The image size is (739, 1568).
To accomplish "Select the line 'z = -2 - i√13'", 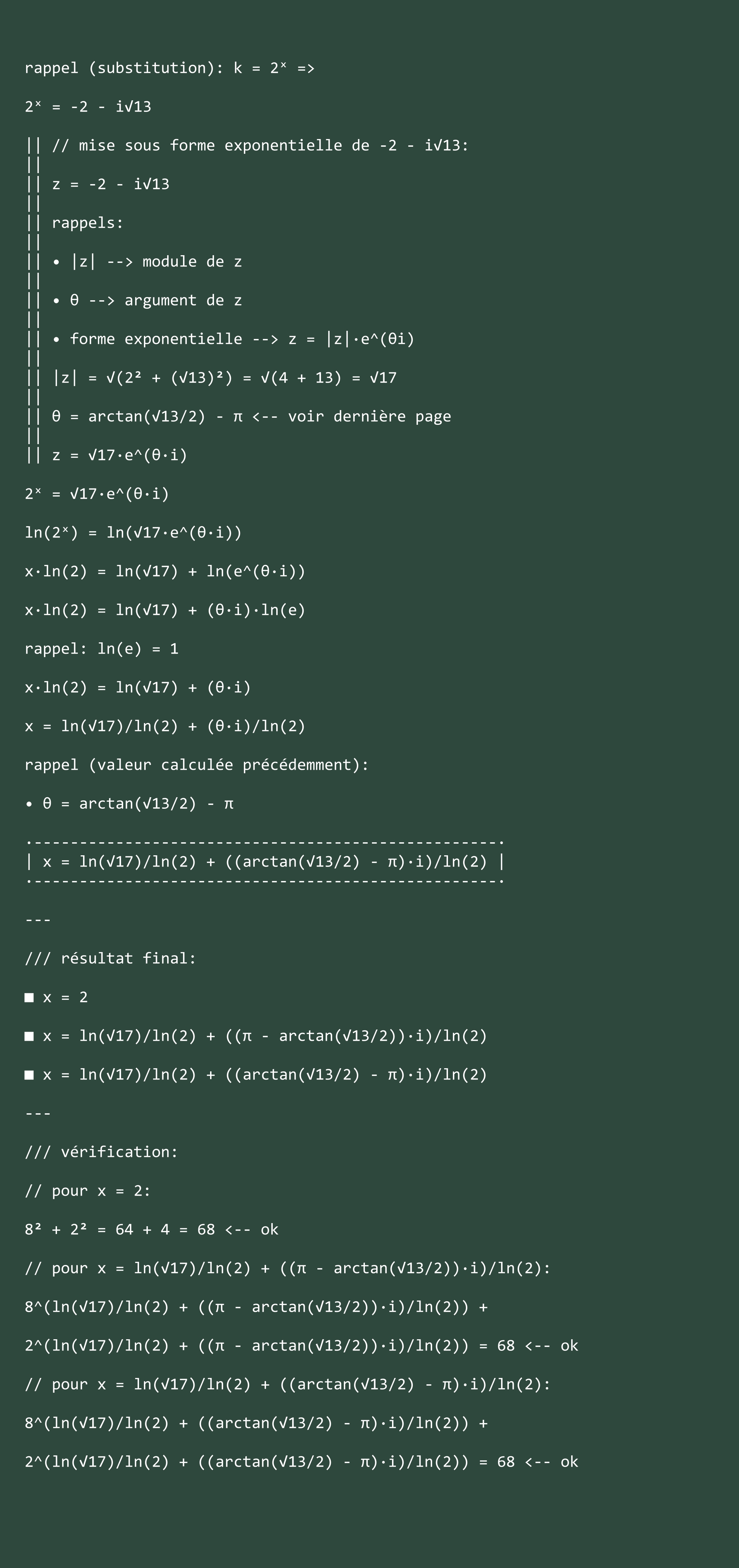I will click(x=110, y=184).
